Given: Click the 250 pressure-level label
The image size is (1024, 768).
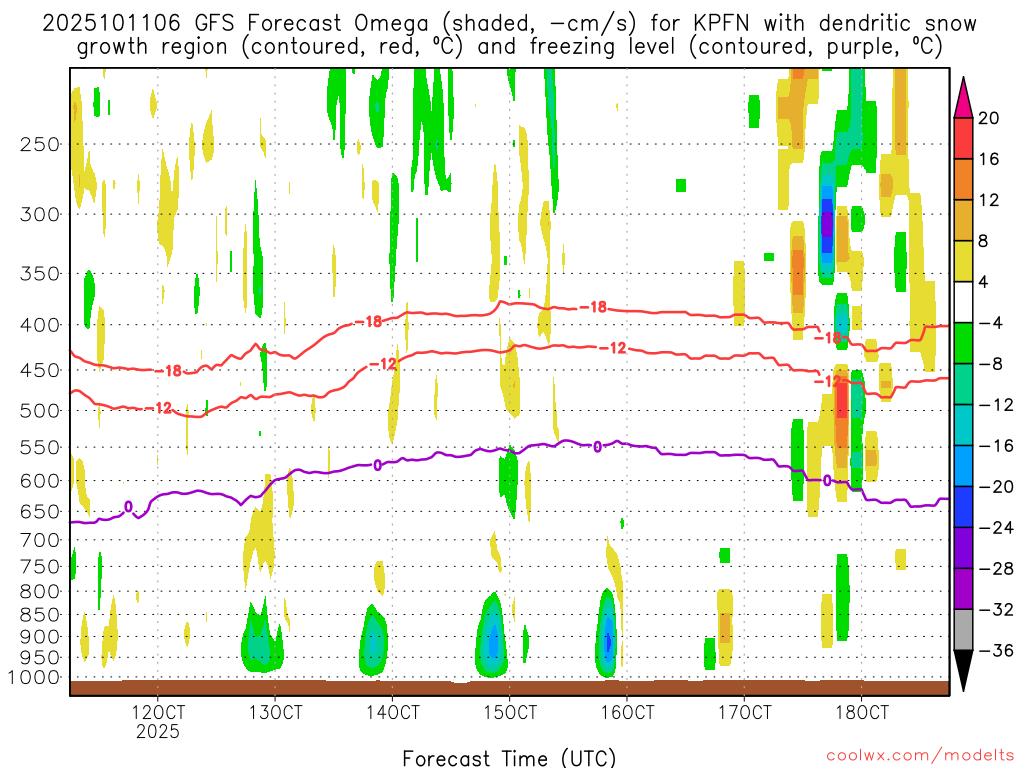Looking at the screenshot, I should [x=40, y=144].
